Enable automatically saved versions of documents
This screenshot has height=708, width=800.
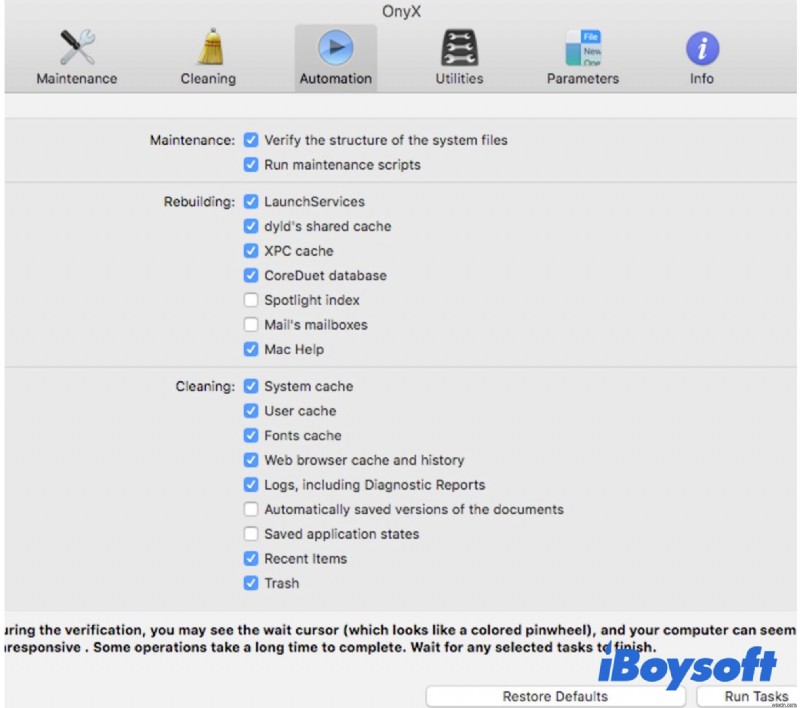coord(251,509)
